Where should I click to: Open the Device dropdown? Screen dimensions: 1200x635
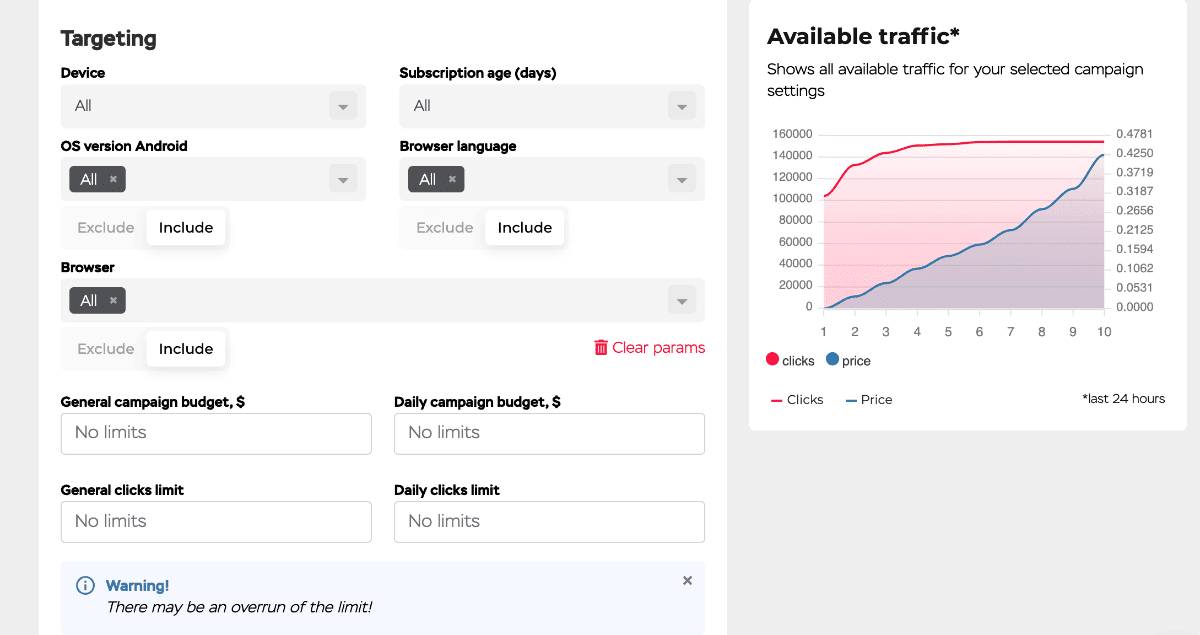[342, 106]
